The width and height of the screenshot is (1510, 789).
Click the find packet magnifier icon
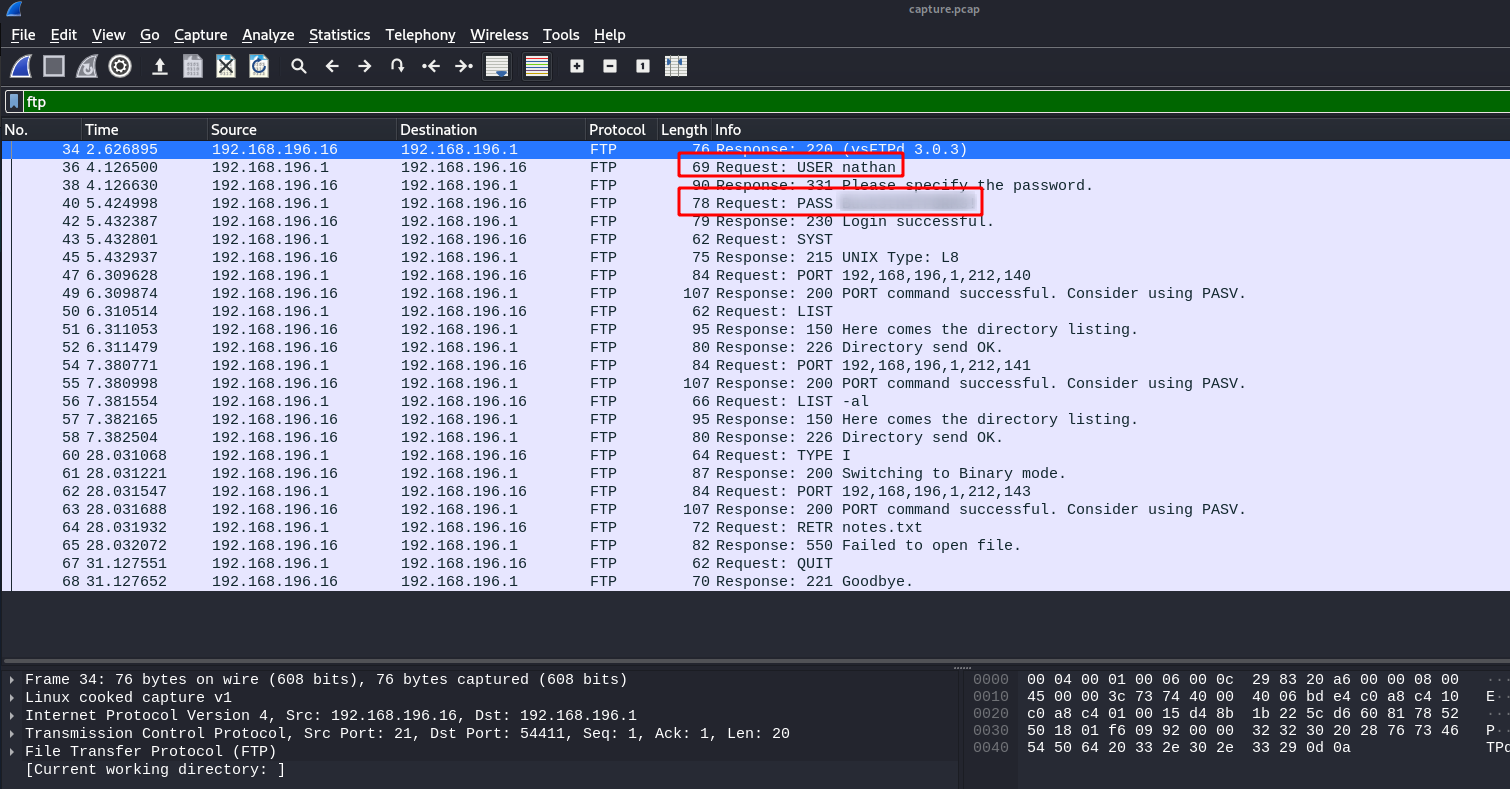point(299,66)
